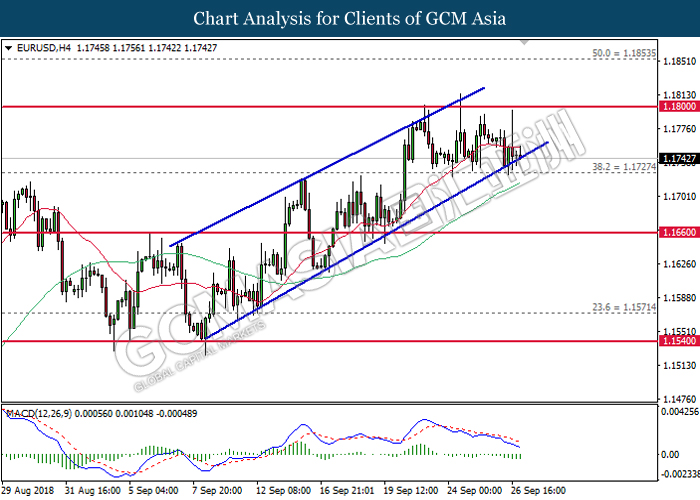Click the chart title banner text
Image resolution: width=700 pixels, height=500 pixels.
tap(349, 19)
